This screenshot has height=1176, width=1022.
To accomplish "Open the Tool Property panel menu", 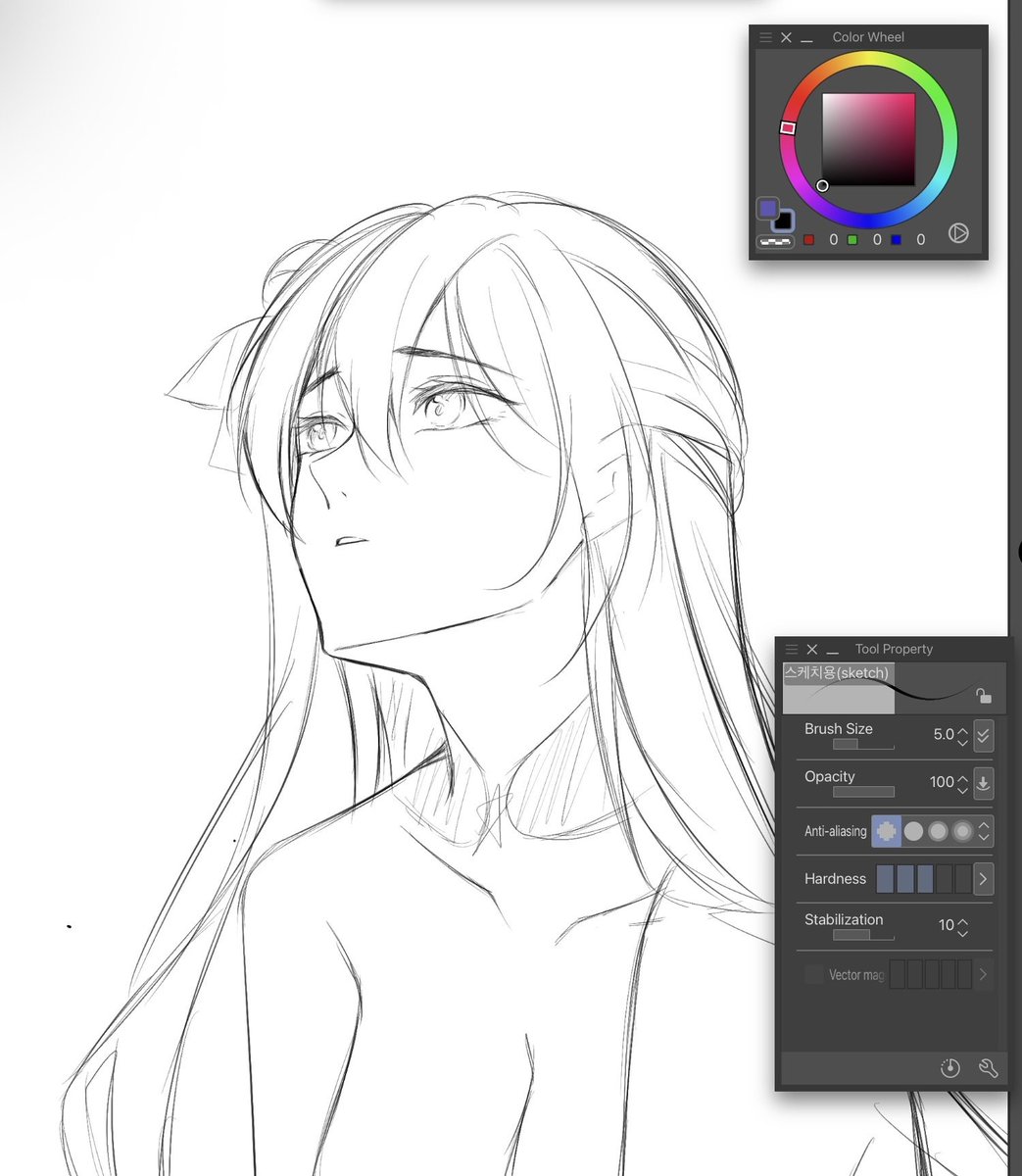I will coord(792,650).
